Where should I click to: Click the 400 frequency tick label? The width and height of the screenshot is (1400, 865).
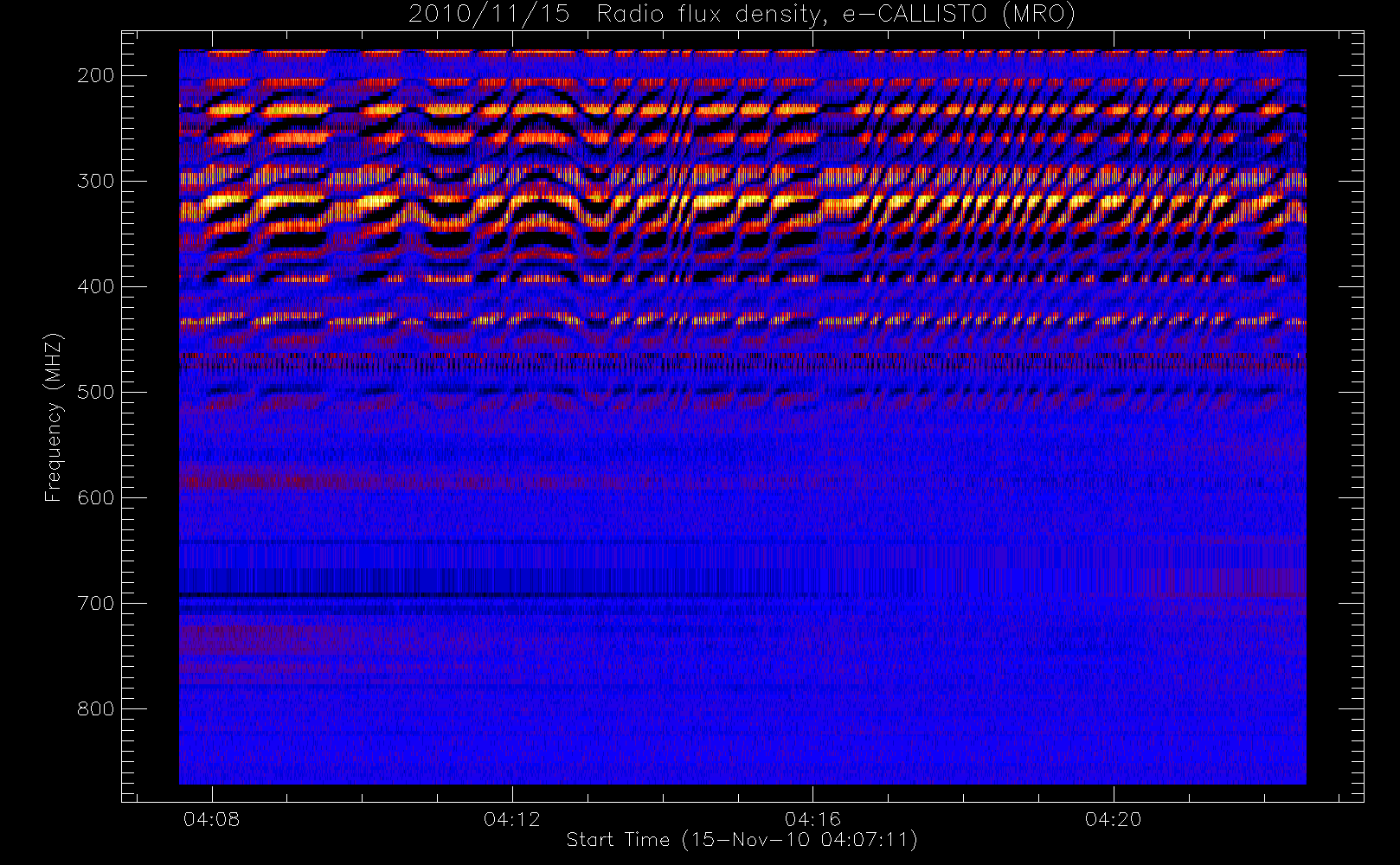95,286
